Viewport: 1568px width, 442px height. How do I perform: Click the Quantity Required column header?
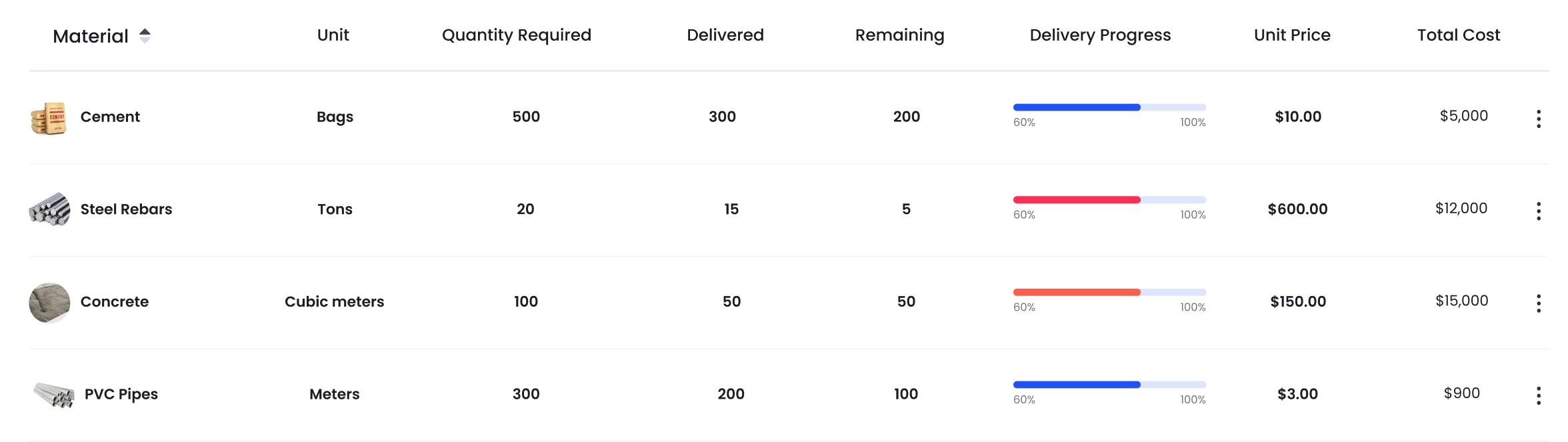(x=516, y=35)
